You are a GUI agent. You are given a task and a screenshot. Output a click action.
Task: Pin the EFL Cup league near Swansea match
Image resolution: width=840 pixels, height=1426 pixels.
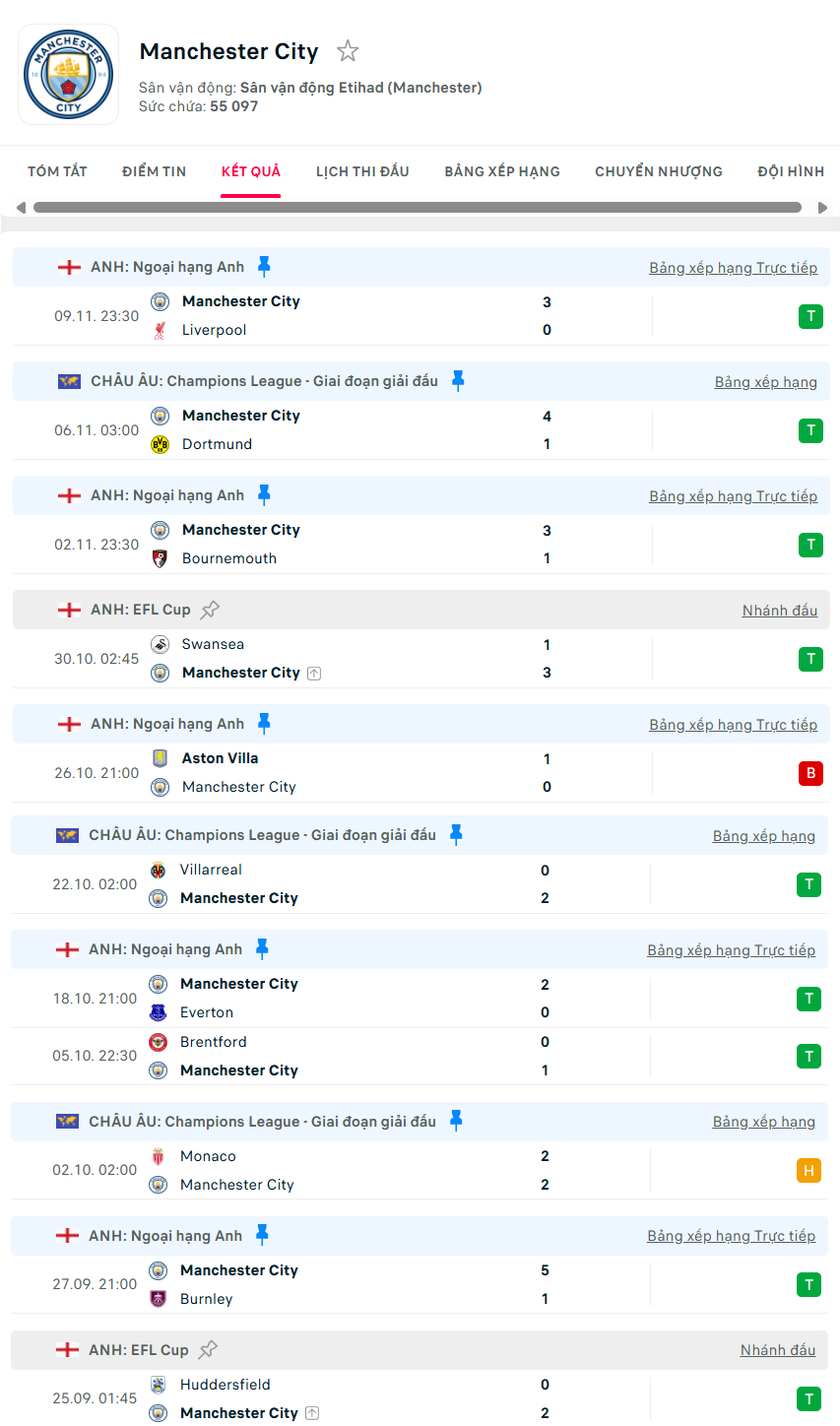[210, 610]
